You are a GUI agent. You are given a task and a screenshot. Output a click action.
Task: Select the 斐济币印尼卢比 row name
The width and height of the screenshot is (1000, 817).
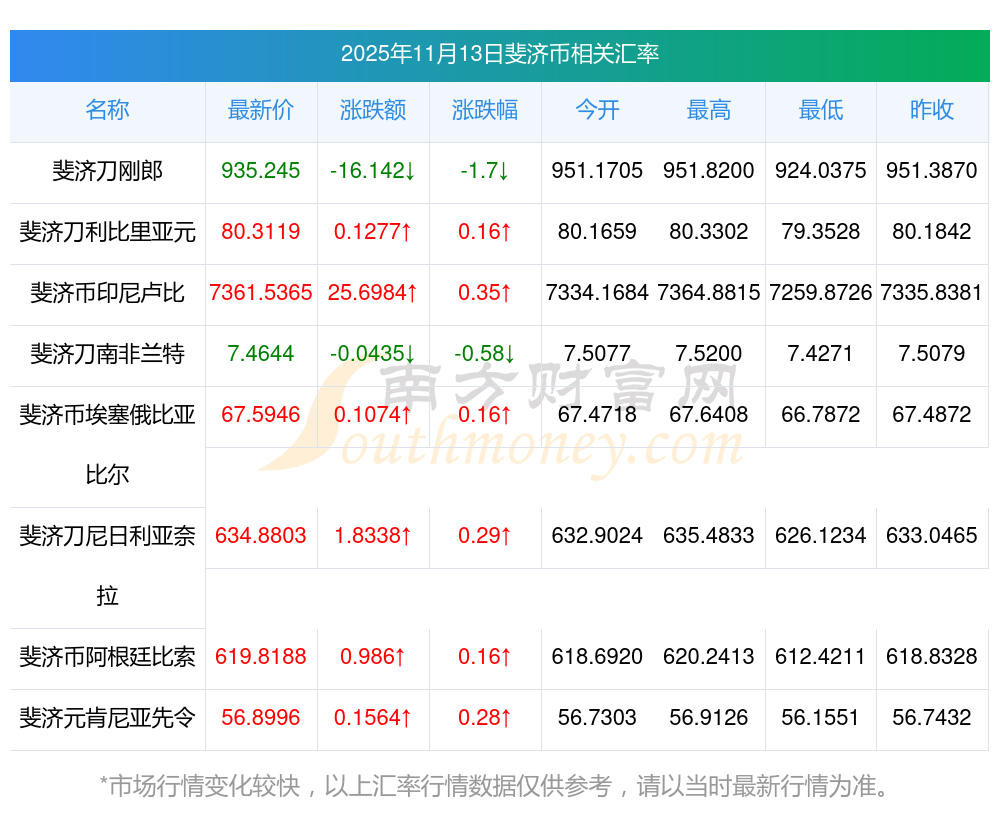pyautogui.click(x=107, y=293)
